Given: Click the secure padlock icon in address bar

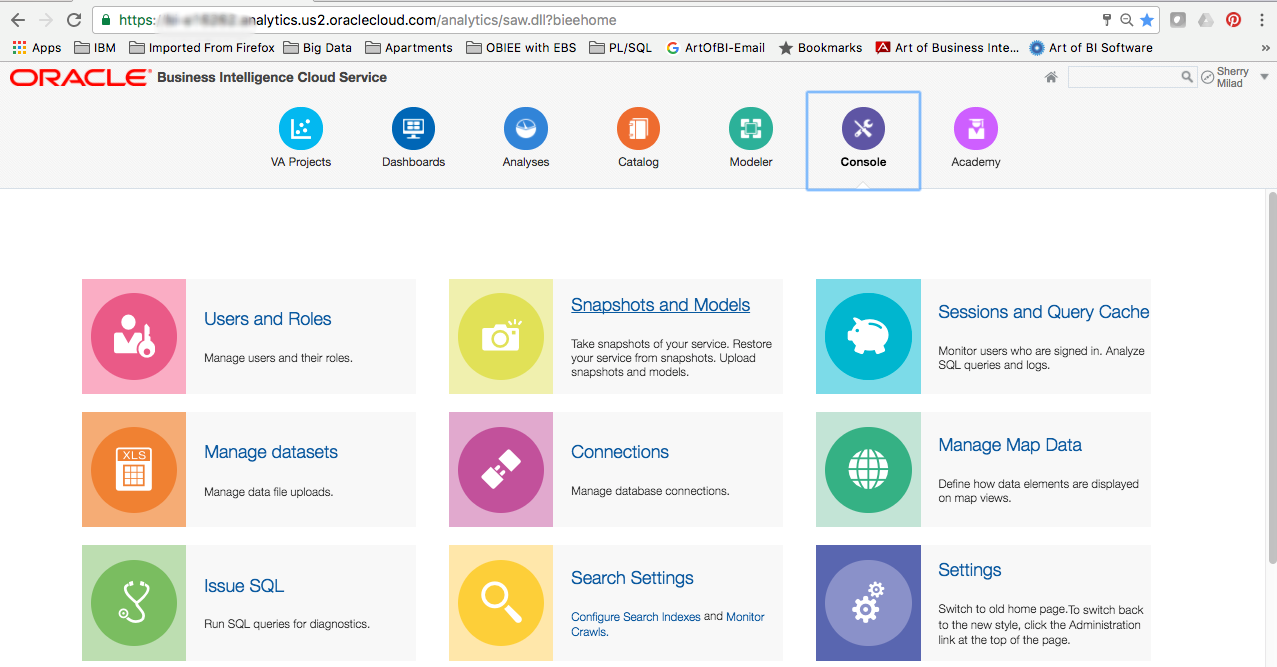Looking at the screenshot, I should coord(106,20).
